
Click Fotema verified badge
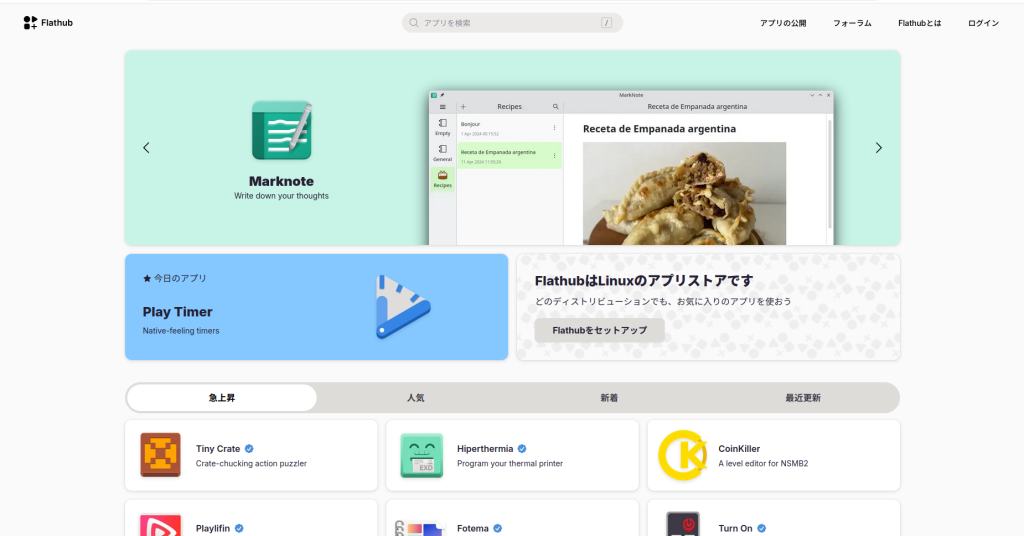(x=498, y=528)
